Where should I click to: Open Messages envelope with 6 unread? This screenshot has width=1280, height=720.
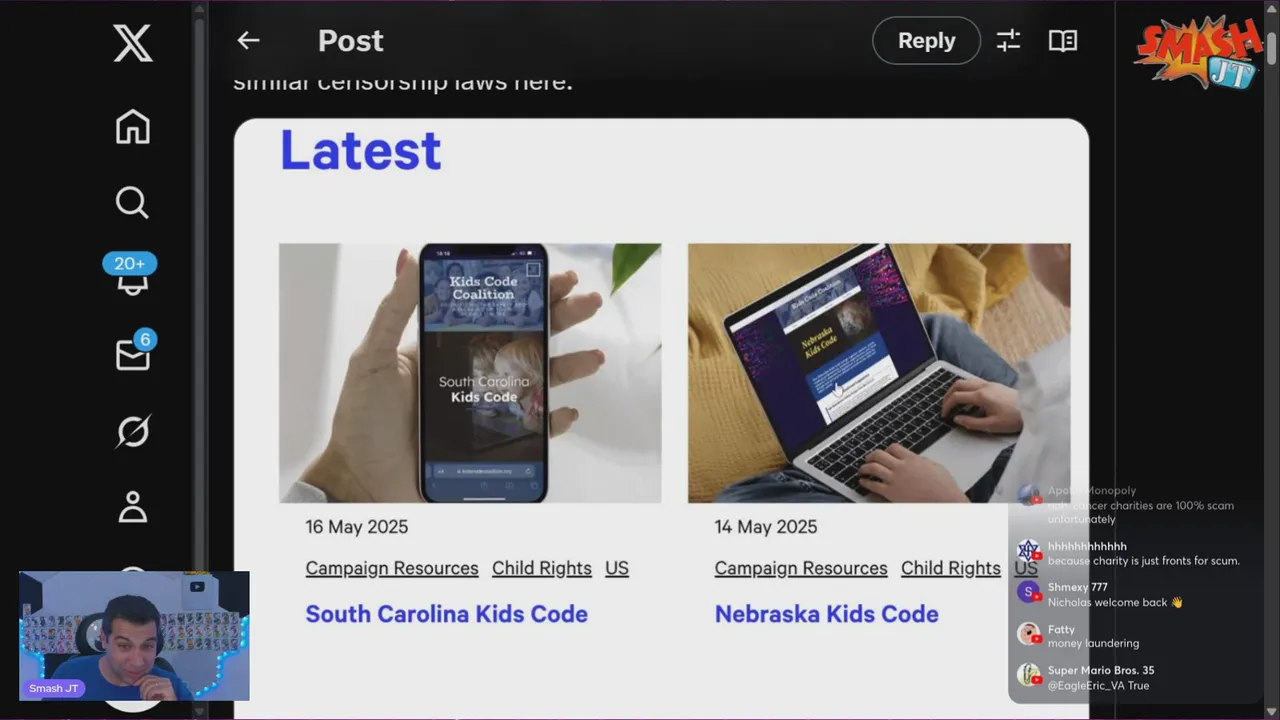click(133, 351)
